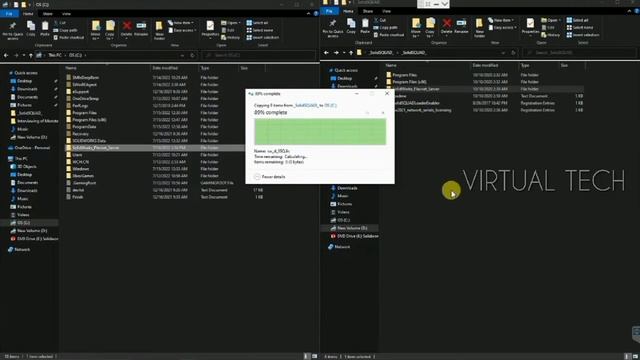Click Pin to Quick access in right window
The width and height of the screenshot is (640, 360).
click(333, 28)
